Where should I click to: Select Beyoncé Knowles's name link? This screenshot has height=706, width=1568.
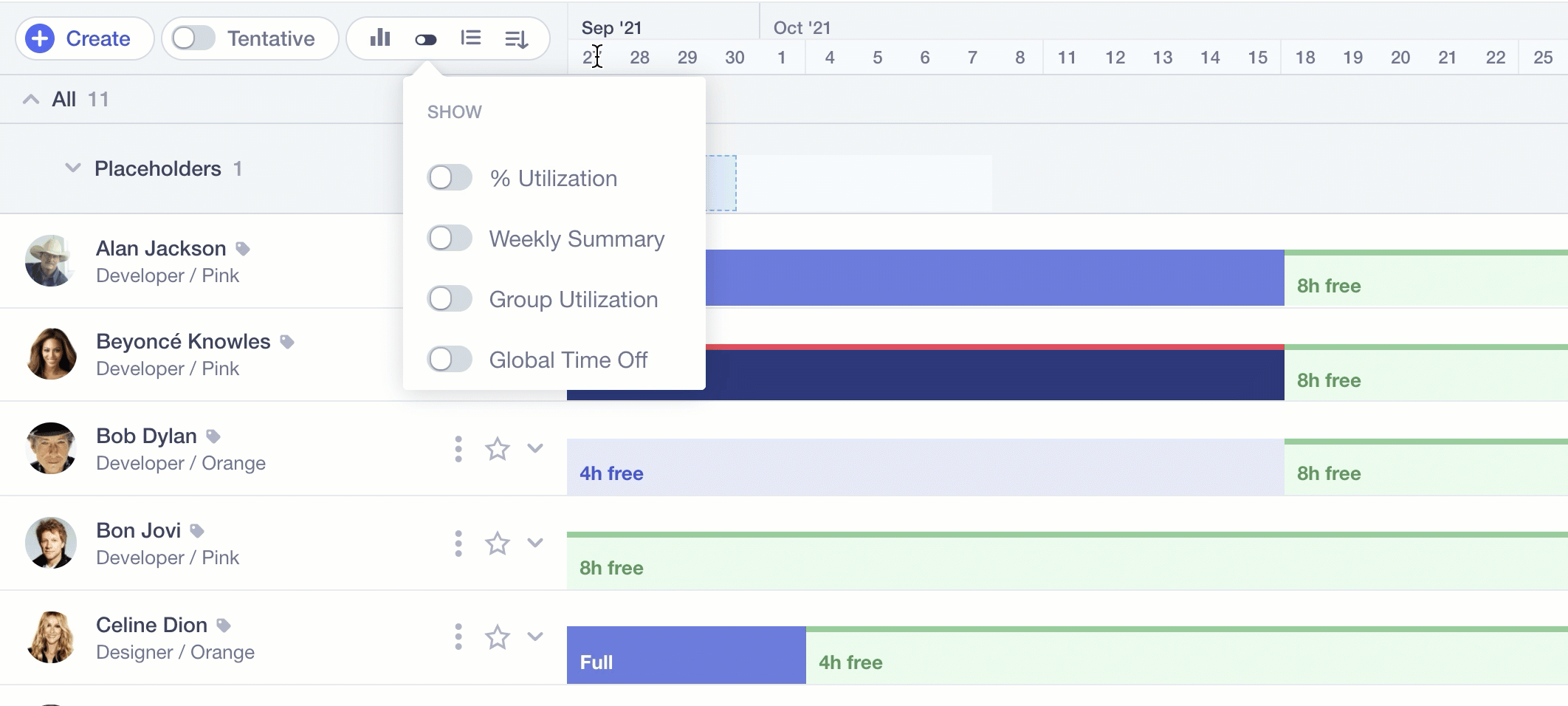183,340
